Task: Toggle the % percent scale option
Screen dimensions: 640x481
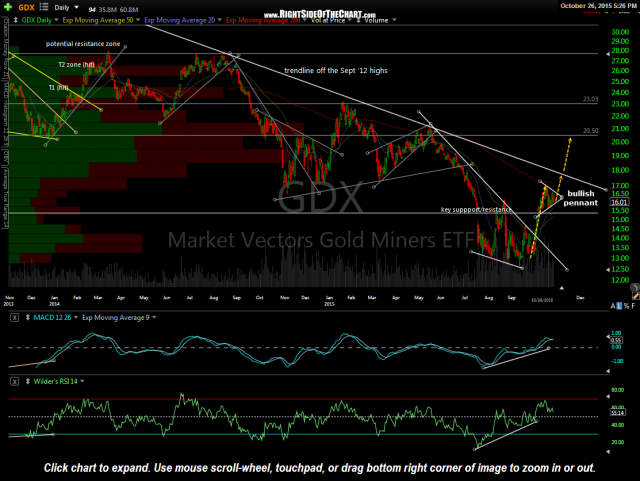Action: click(626, 306)
